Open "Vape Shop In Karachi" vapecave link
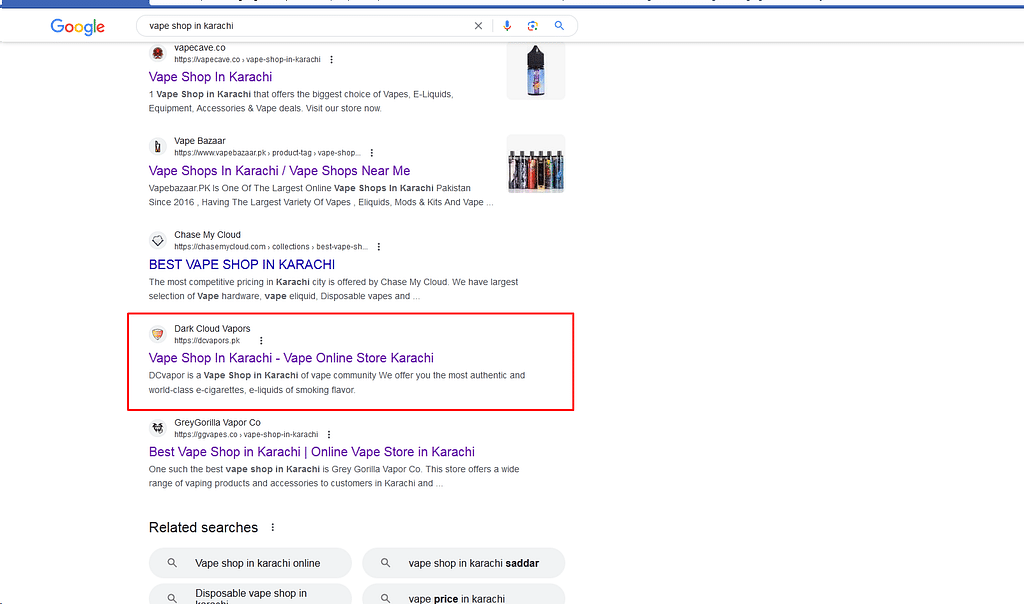1024x604 pixels. click(210, 77)
